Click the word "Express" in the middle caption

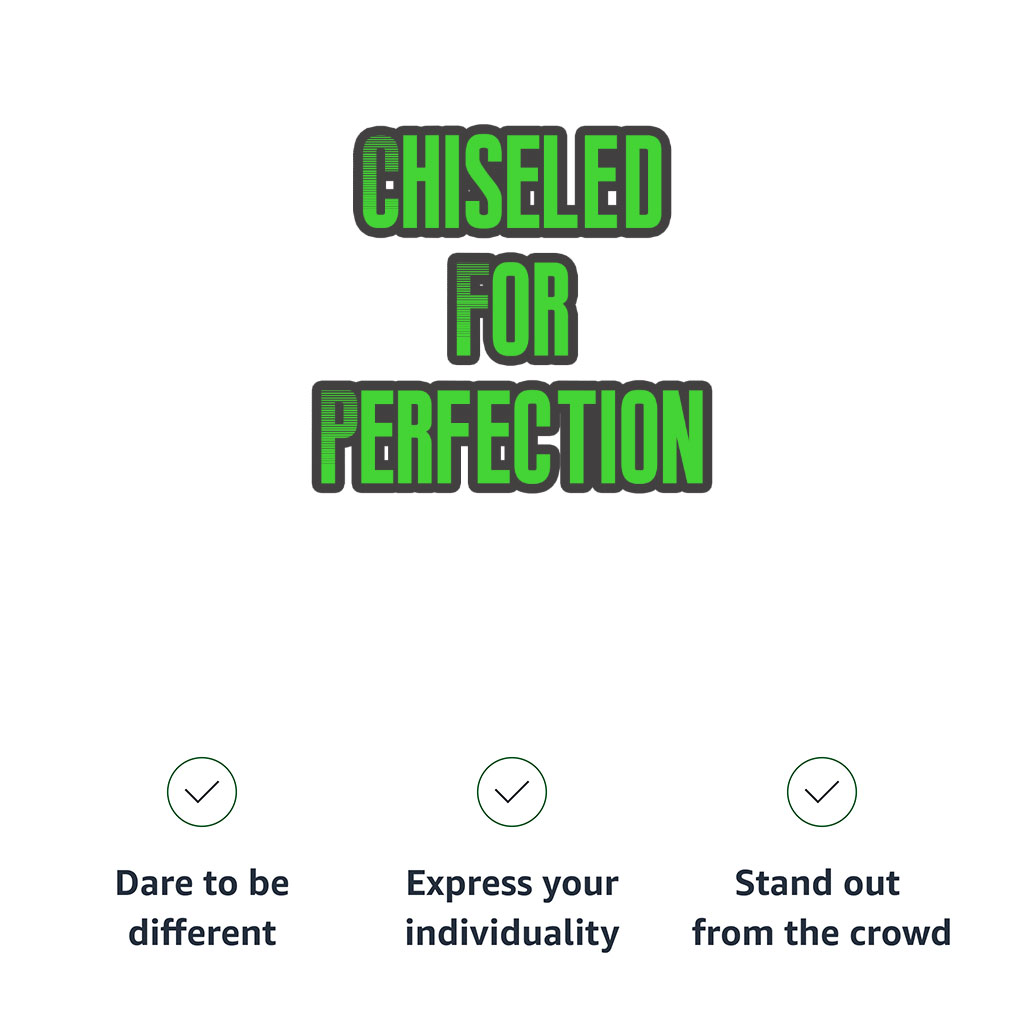(467, 884)
